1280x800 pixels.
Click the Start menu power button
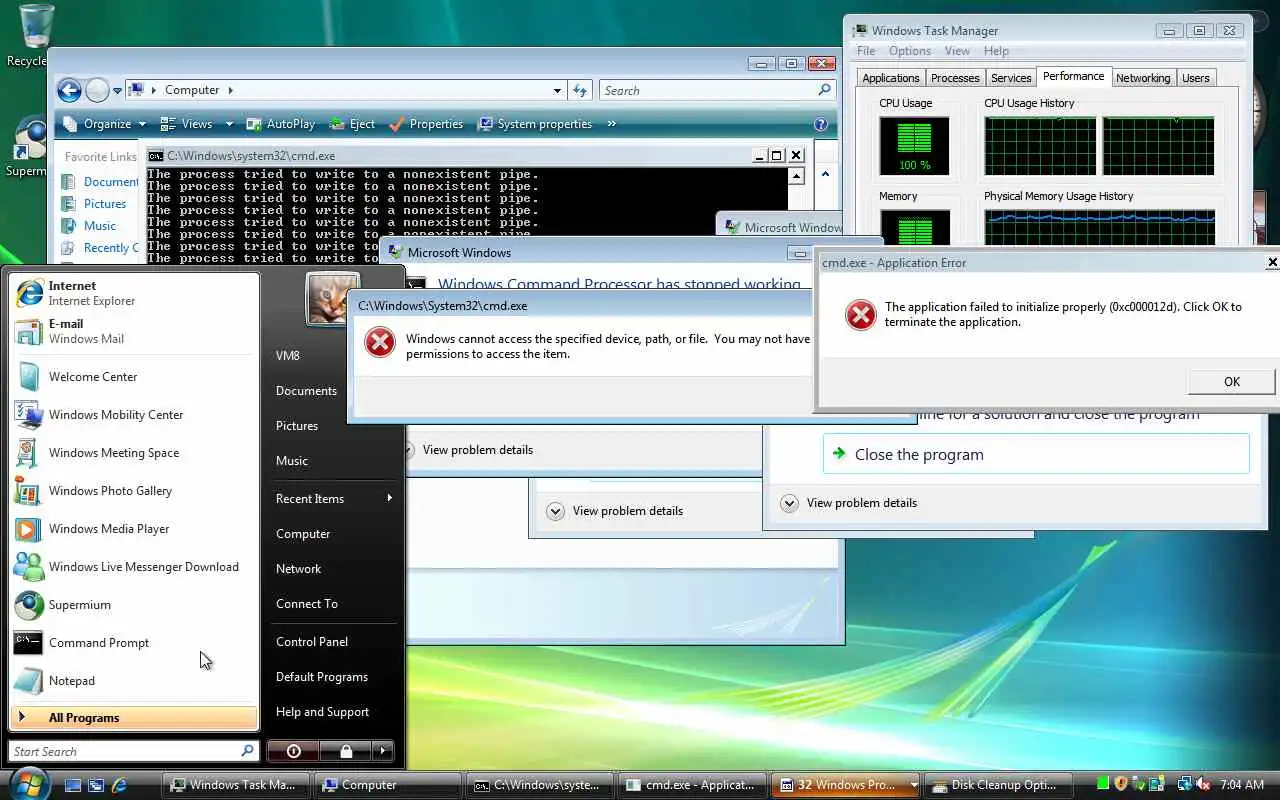(x=293, y=751)
